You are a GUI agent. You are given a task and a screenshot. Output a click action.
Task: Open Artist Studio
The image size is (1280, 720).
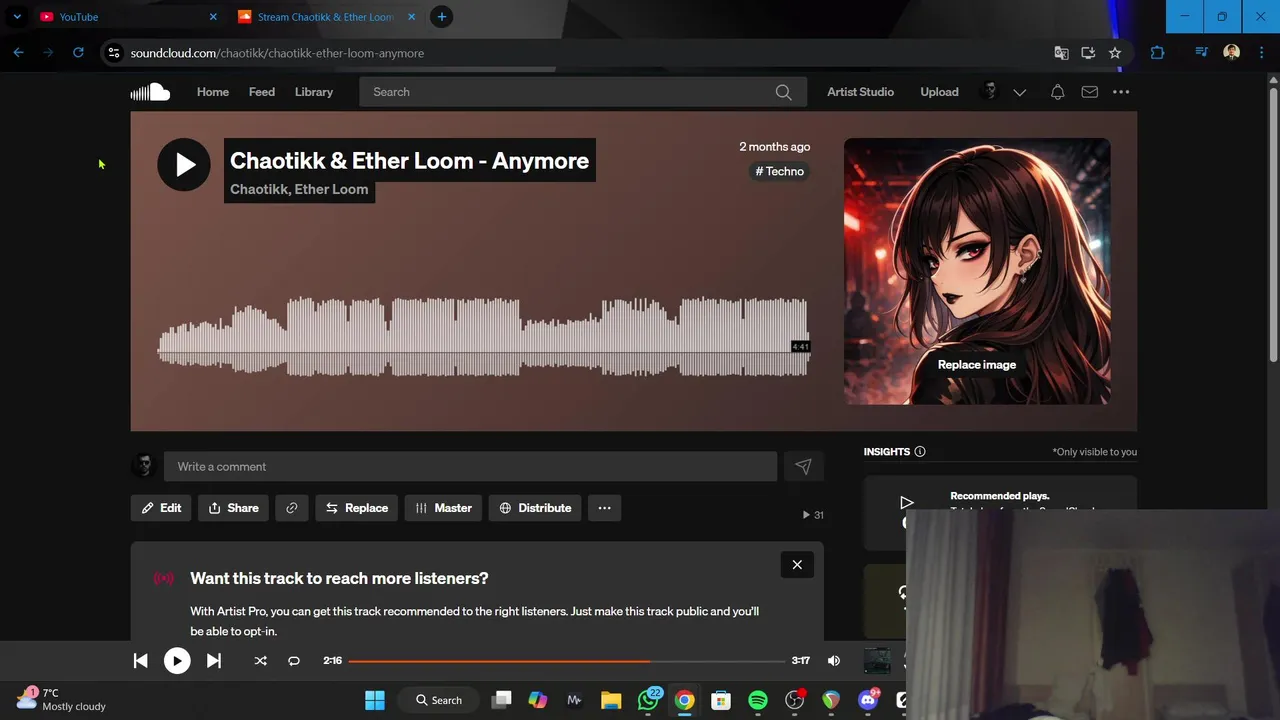860,92
